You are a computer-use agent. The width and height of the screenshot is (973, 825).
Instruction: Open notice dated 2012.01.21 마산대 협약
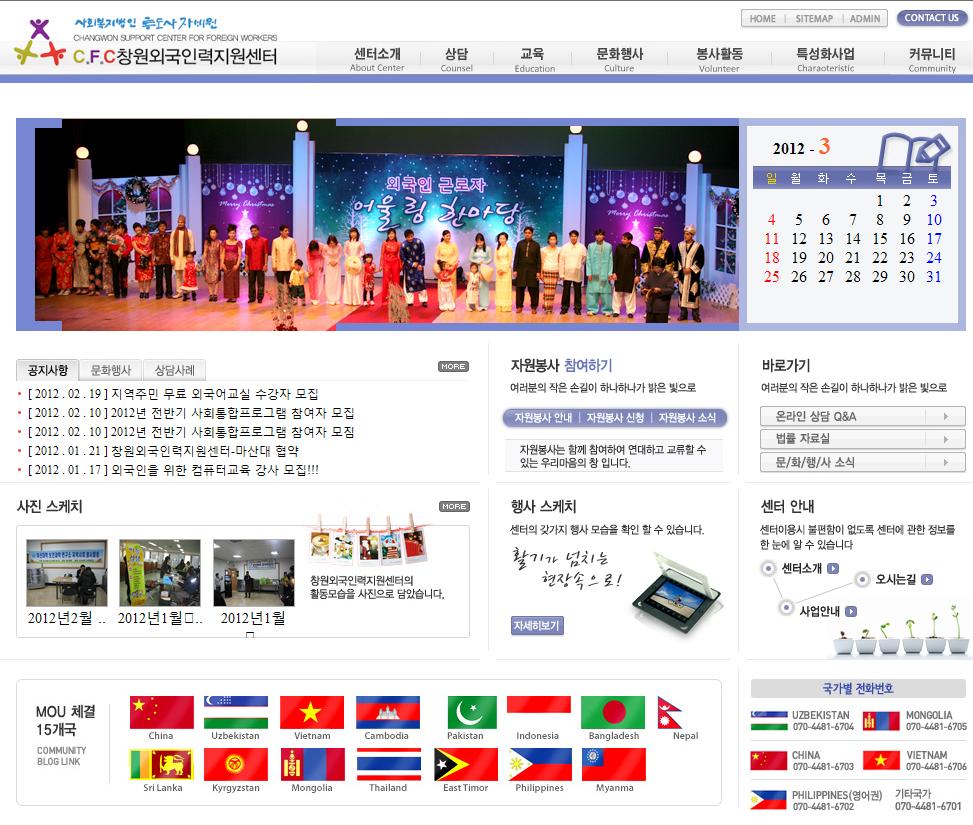[163, 451]
